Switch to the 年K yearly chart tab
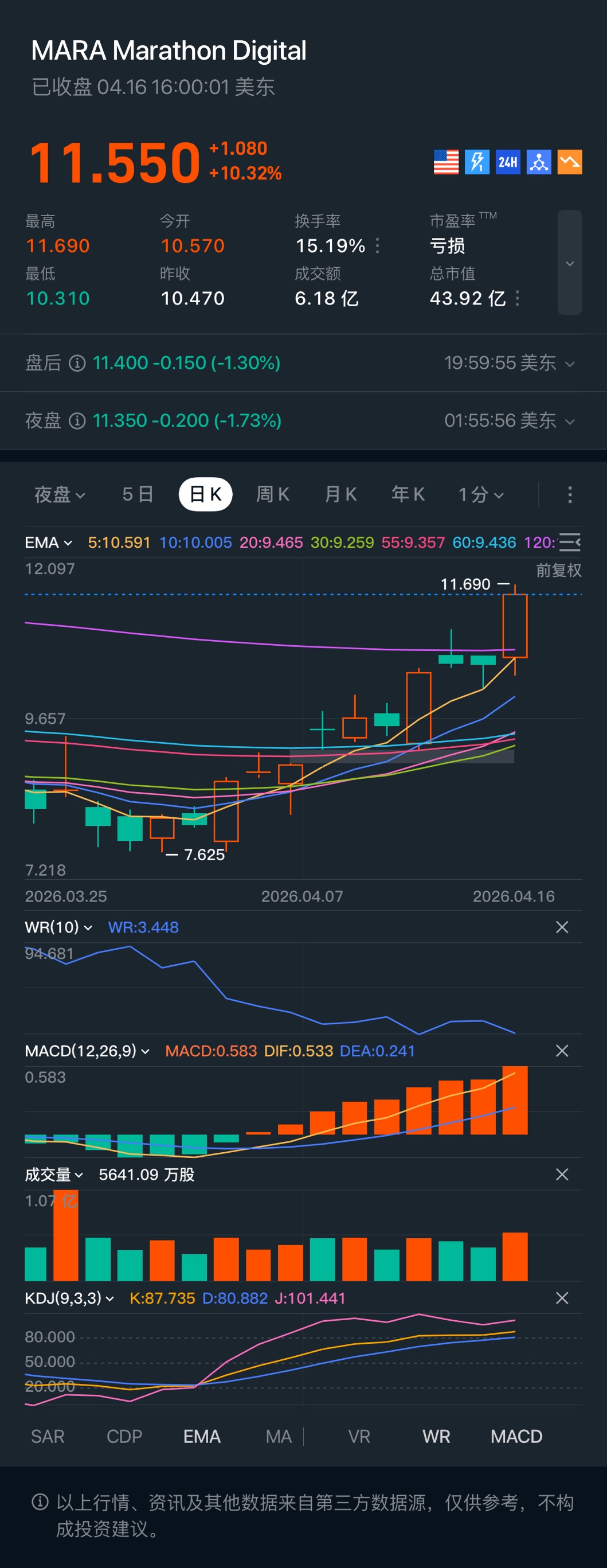 (408, 494)
